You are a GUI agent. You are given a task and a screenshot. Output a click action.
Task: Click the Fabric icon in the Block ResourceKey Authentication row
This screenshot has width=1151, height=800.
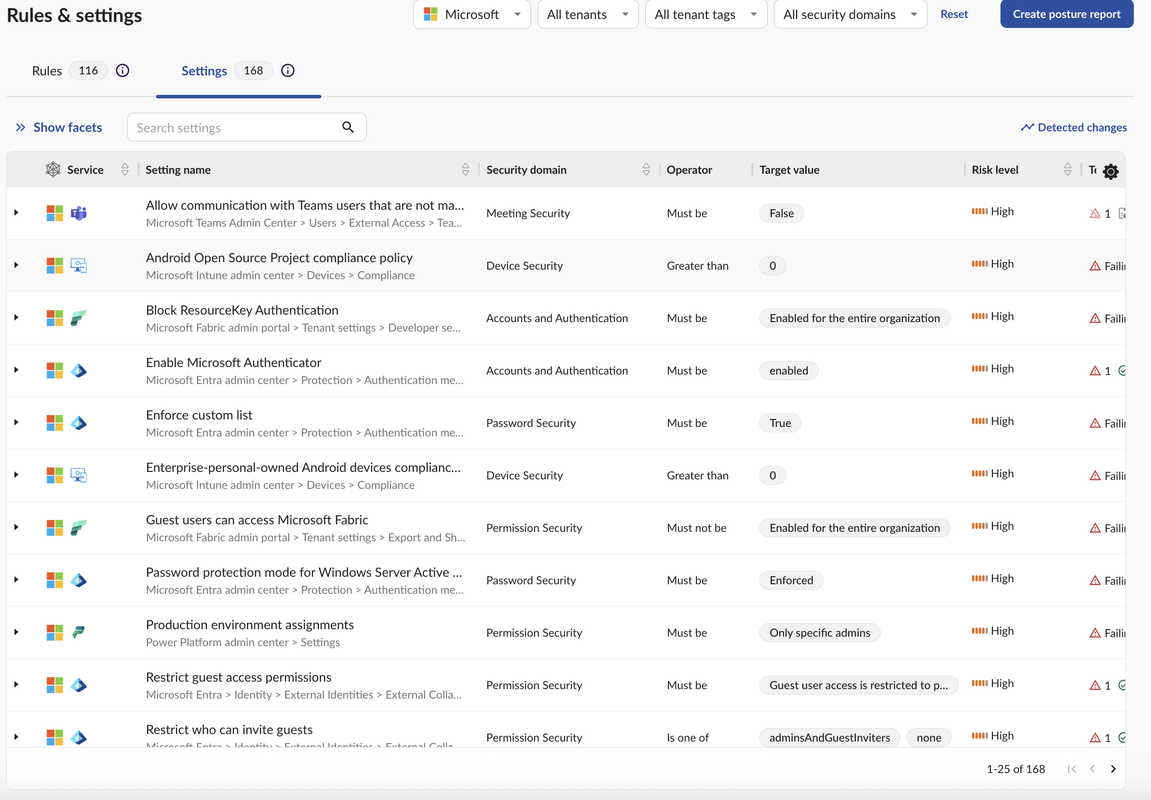[79, 318]
